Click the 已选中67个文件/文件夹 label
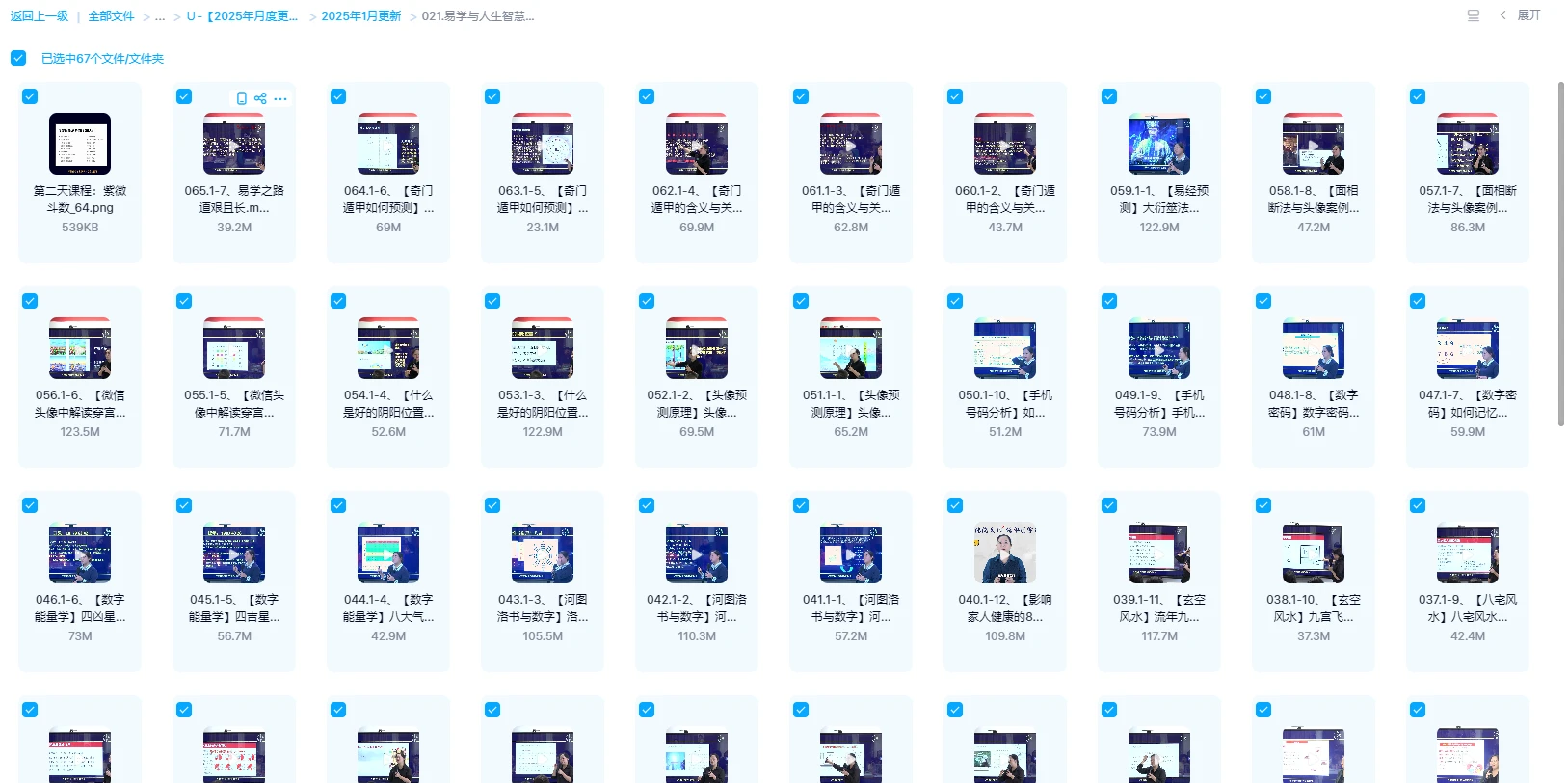Viewport: 1568px width, 783px height. coord(102,59)
